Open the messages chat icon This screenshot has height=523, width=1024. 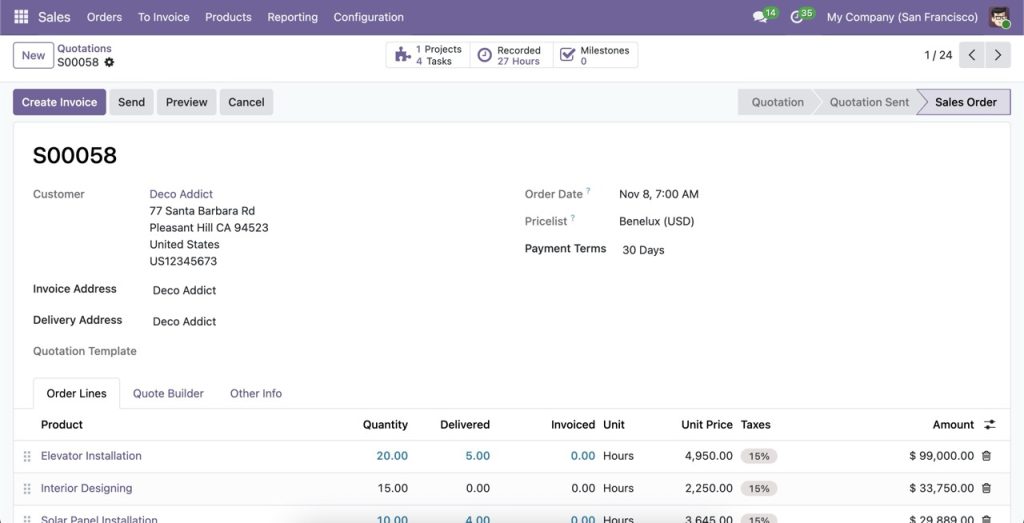(x=760, y=17)
